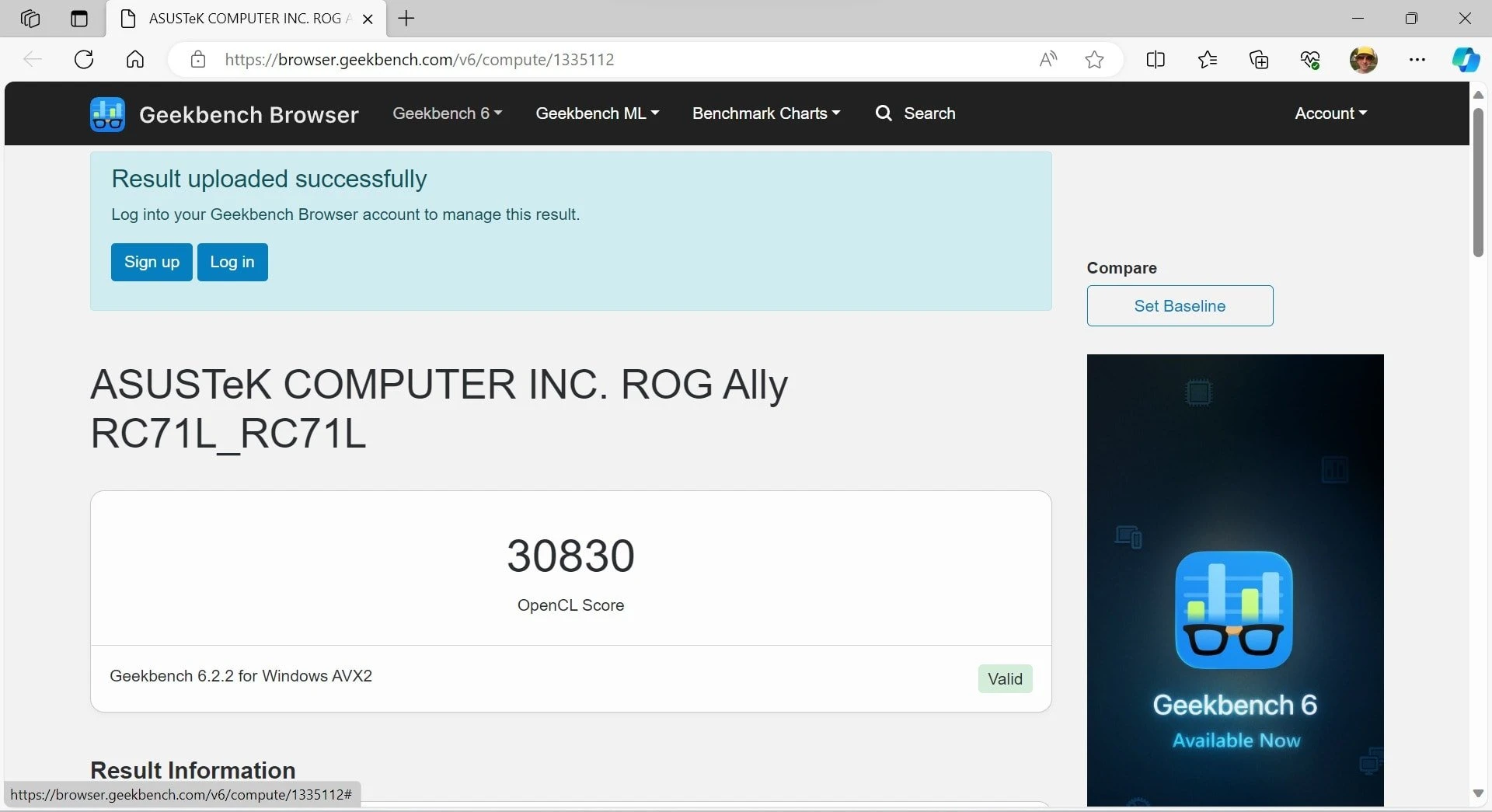Go to Geekbench Browser home link
The height and width of the screenshot is (812, 1492).
coord(249,114)
